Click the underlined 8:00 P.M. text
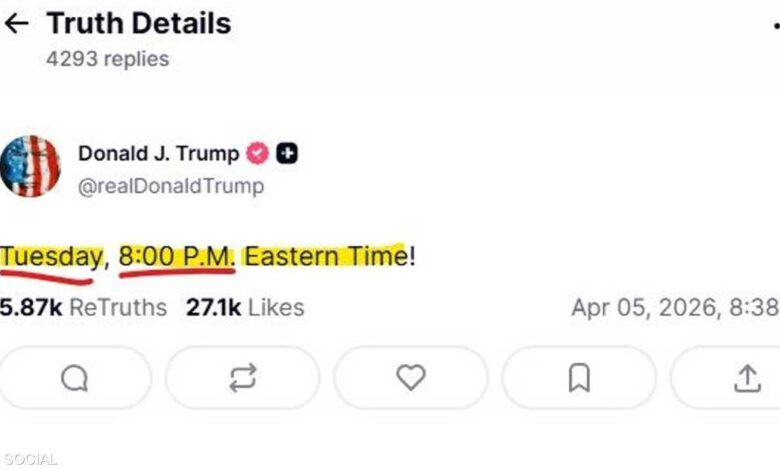The height and width of the screenshot is (470, 780). pyautogui.click(x=176, y=257)
